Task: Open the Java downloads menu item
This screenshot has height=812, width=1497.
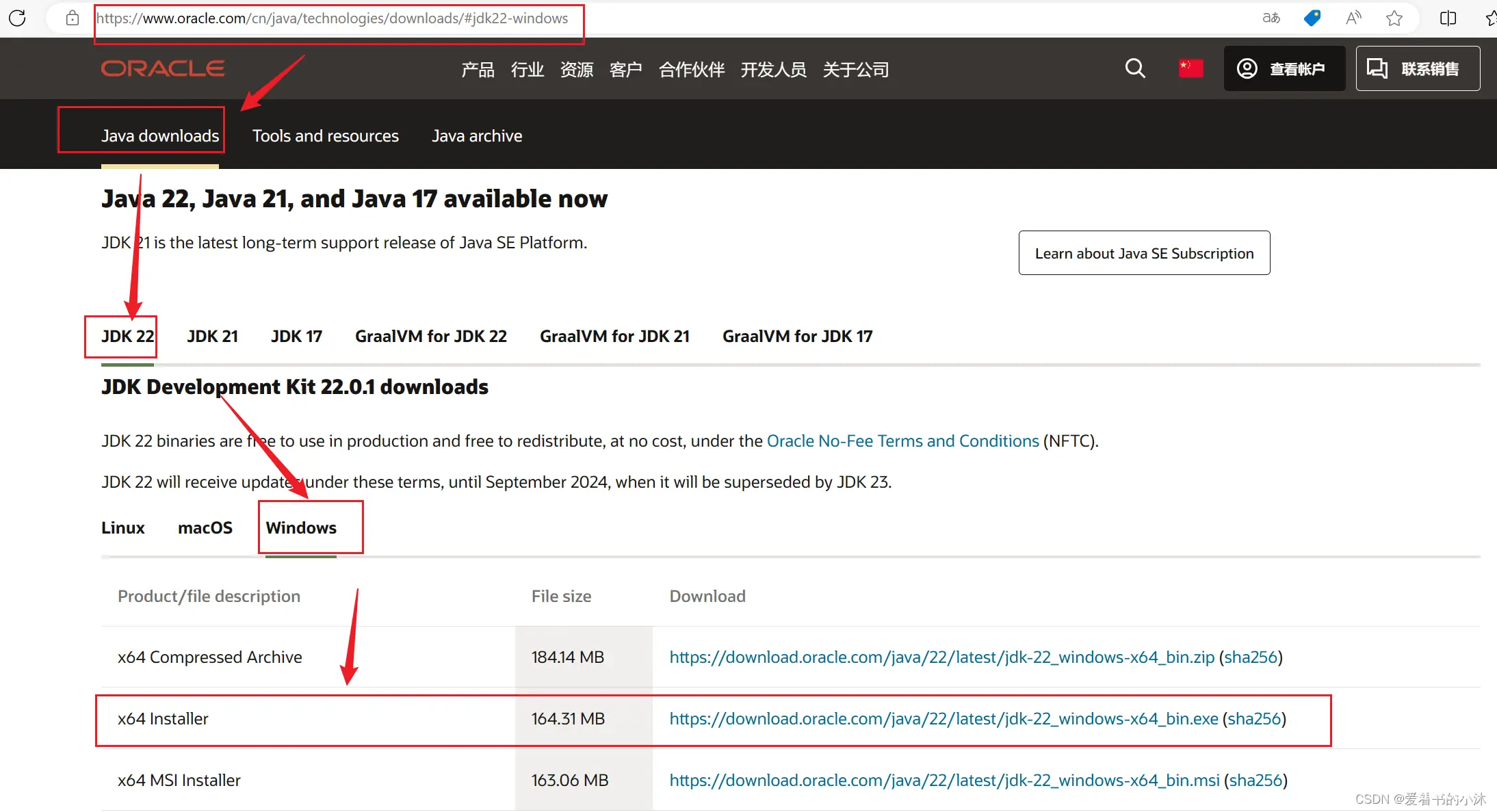Action: [160, 135]
